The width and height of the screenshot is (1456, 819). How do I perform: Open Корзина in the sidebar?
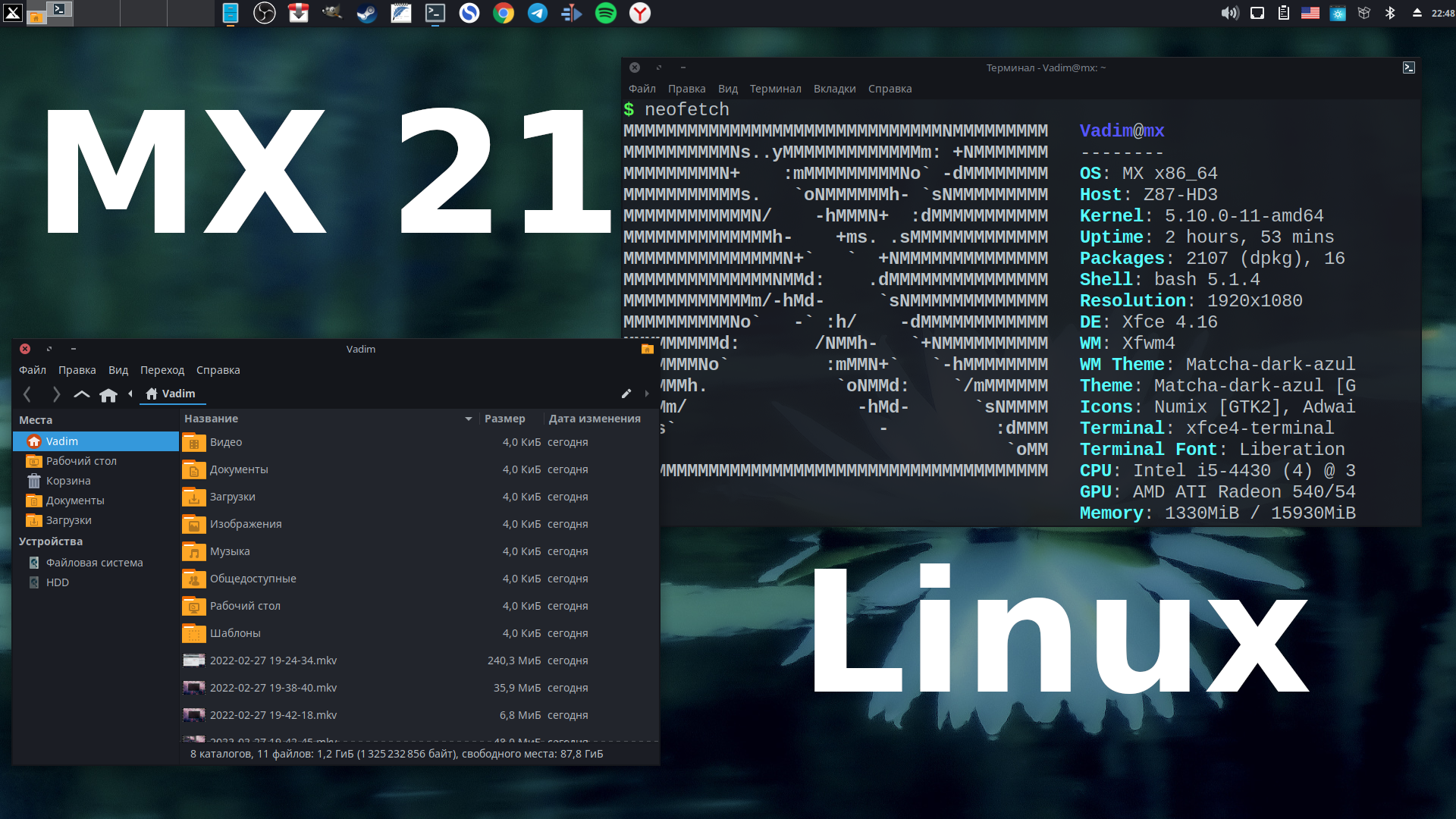[x=96, y=481]
